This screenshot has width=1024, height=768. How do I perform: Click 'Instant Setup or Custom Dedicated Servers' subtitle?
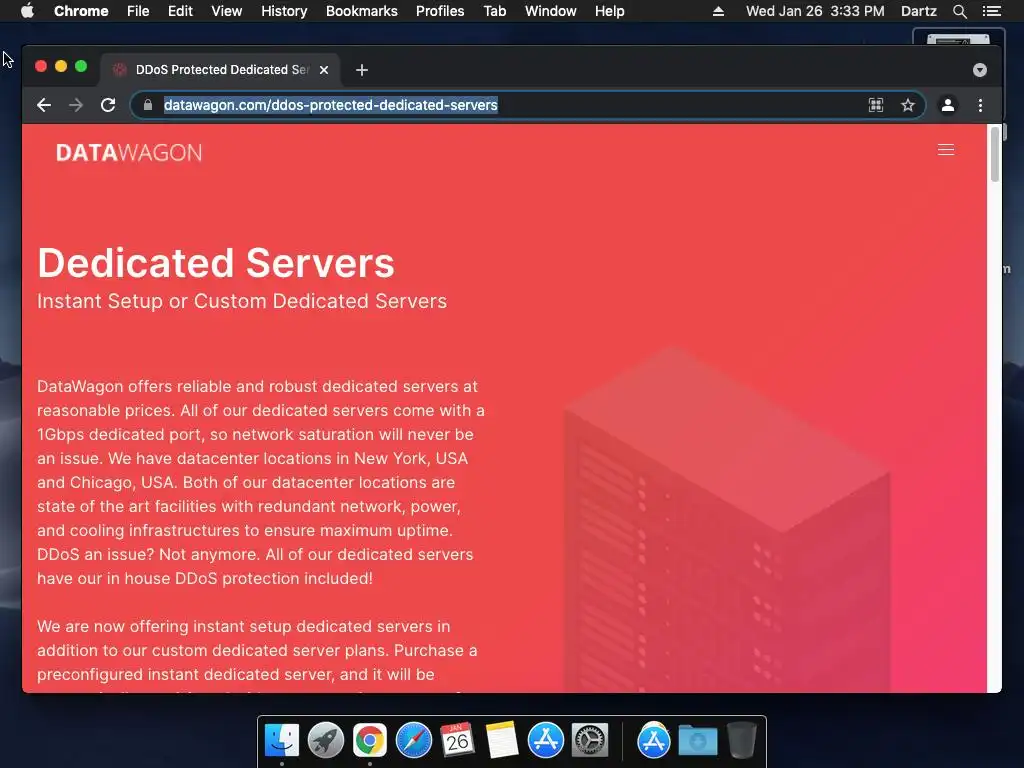pyautogui.click(x=242, y=301)
